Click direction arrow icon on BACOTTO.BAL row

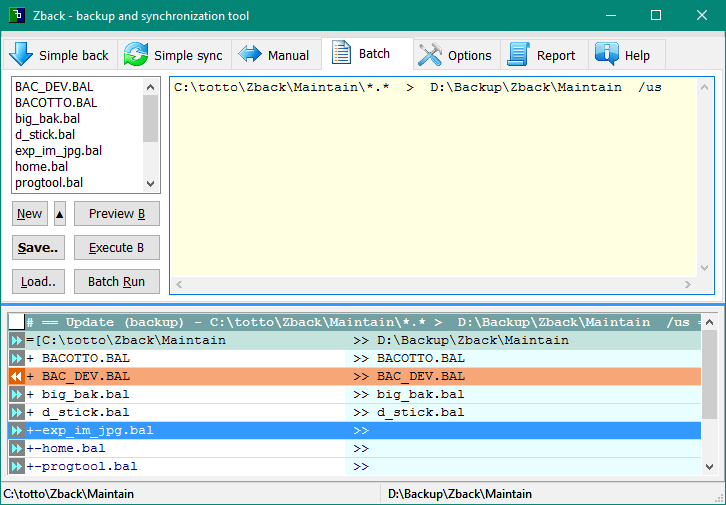click(17, 358)
